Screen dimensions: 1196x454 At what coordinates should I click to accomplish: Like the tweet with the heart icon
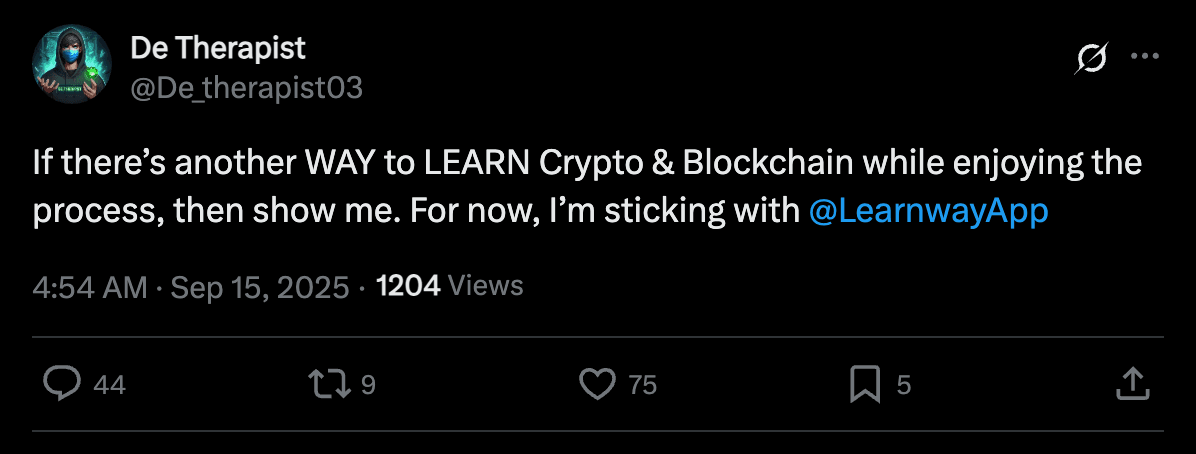(598, 384)
